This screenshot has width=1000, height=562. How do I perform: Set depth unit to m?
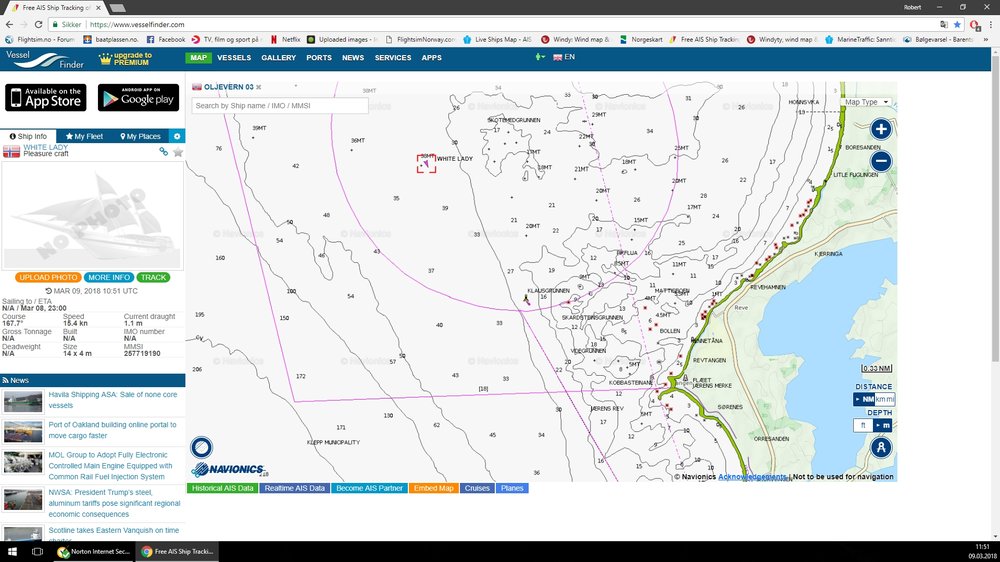tap(883, 425)
